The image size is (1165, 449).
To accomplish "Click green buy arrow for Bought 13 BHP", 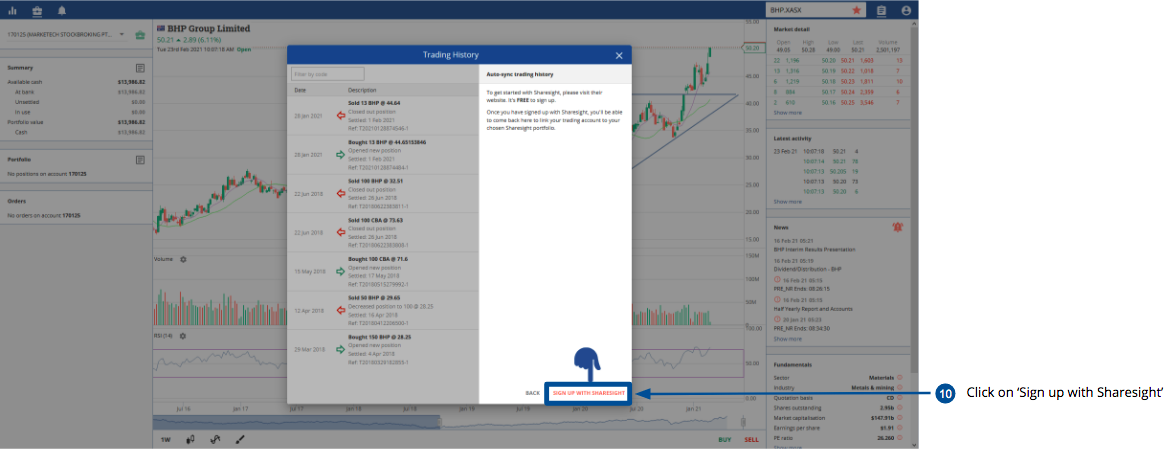I will tap(341, 155).
